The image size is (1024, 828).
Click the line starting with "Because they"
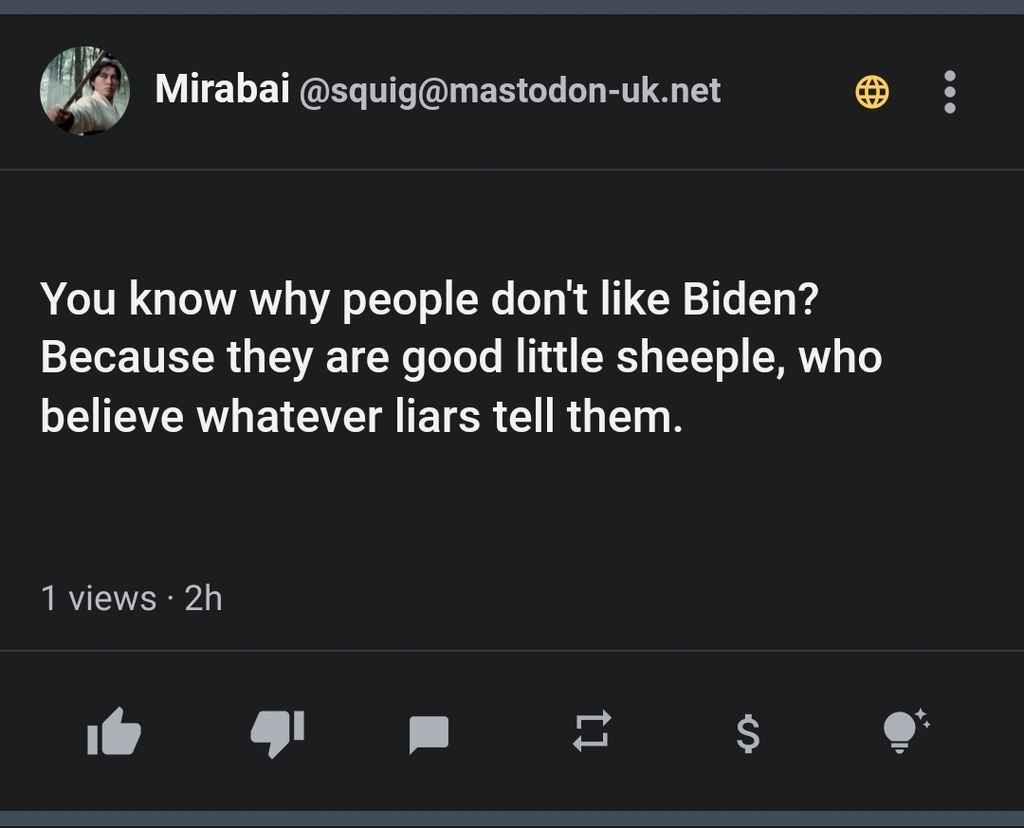[461, 358]
